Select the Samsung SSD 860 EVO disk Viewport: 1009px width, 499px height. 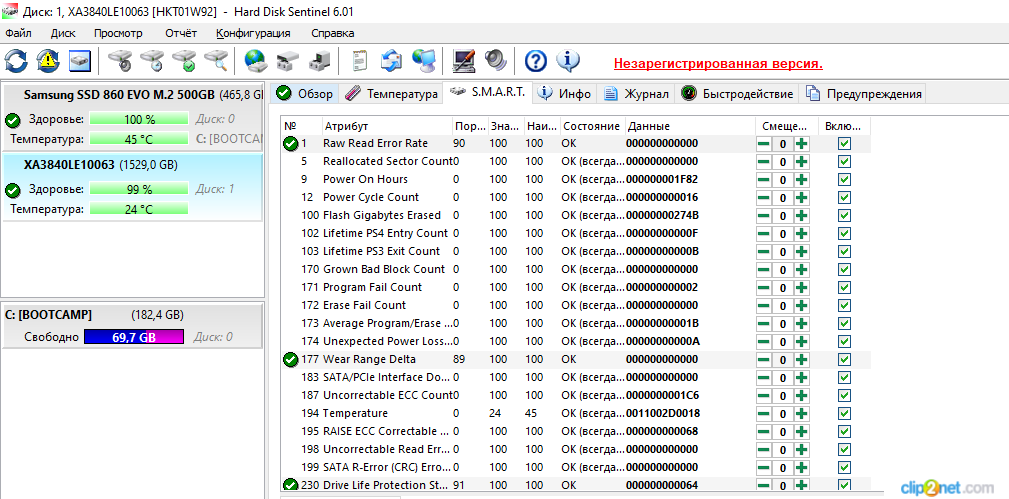[119, 94]
